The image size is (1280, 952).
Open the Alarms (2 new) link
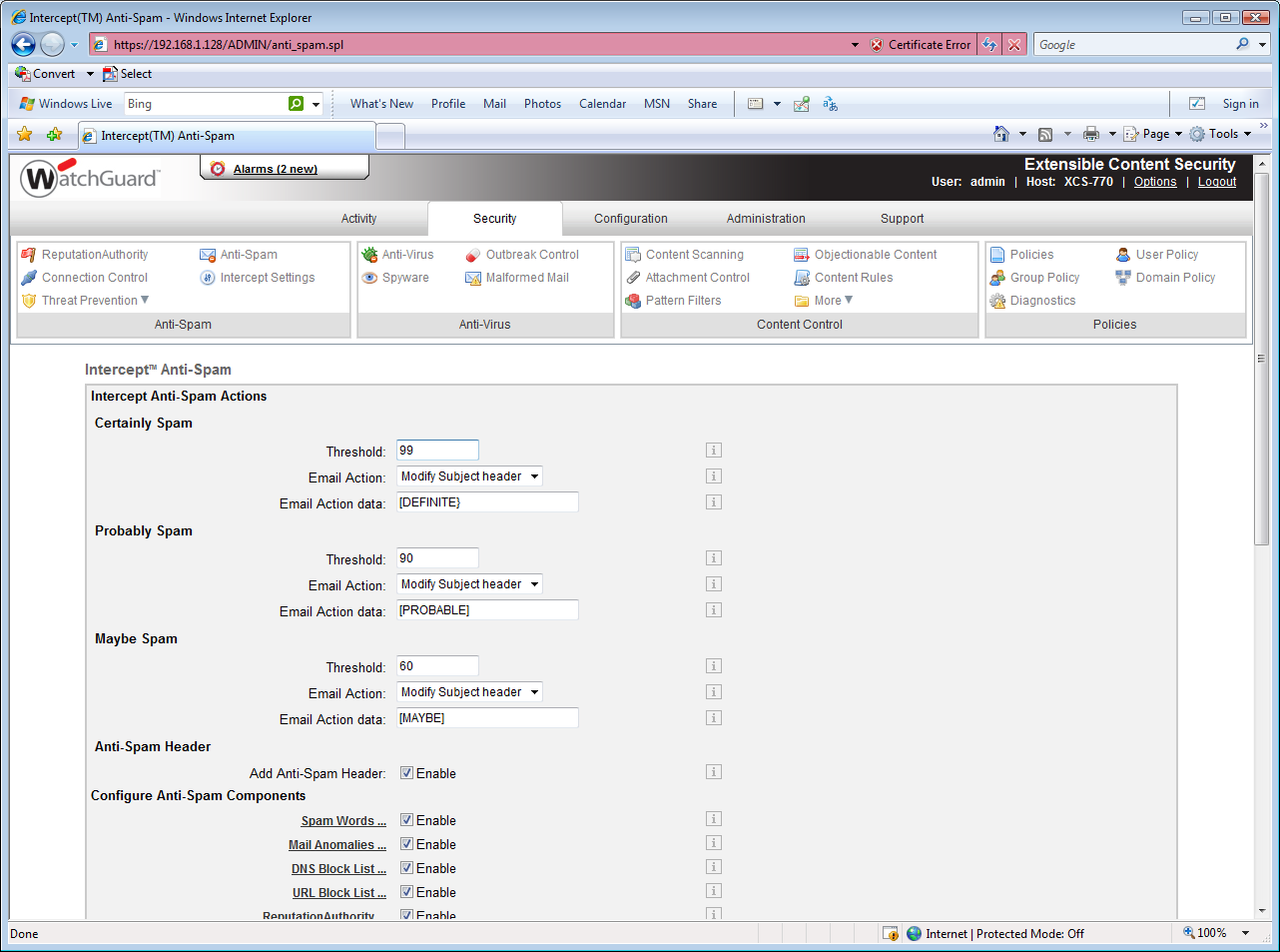click(275, 169)
